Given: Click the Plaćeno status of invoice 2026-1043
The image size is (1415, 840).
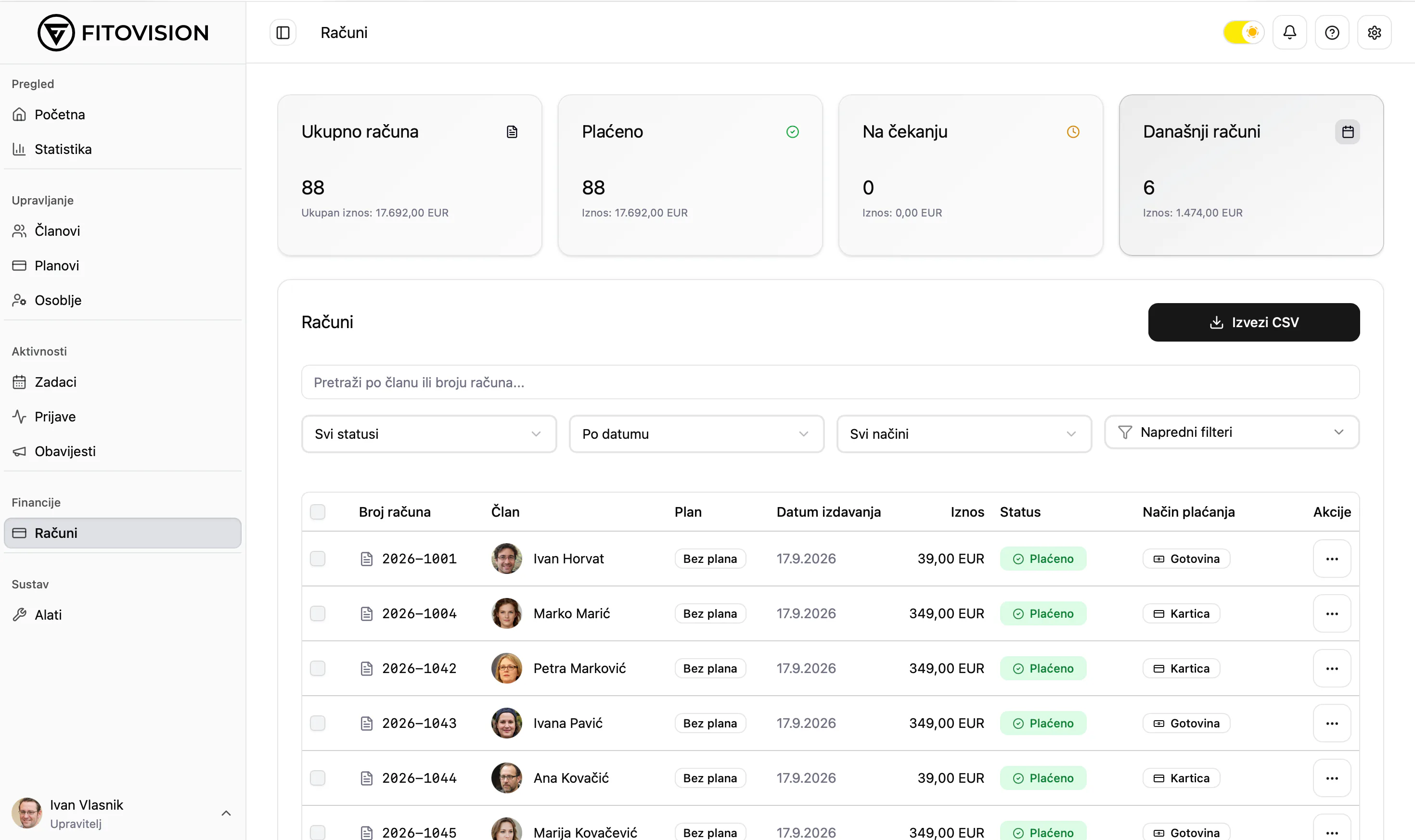Looking at the screenshot, I should pos(1043,724).
